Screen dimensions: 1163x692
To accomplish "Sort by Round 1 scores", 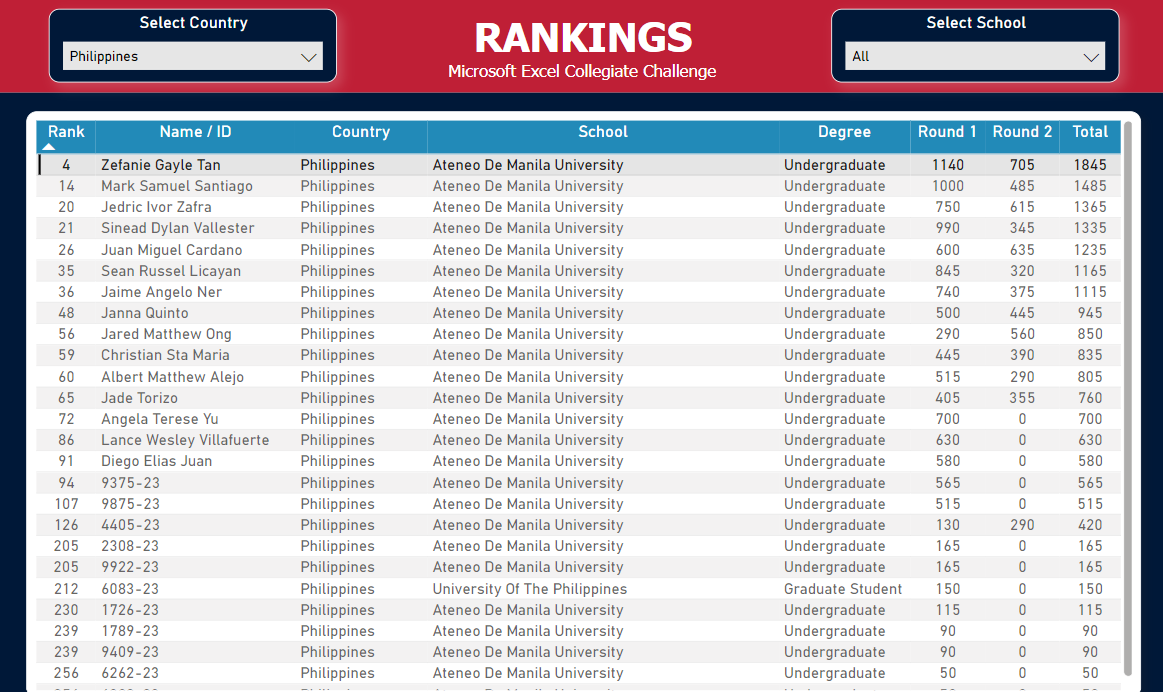I will tap(947, 132).
